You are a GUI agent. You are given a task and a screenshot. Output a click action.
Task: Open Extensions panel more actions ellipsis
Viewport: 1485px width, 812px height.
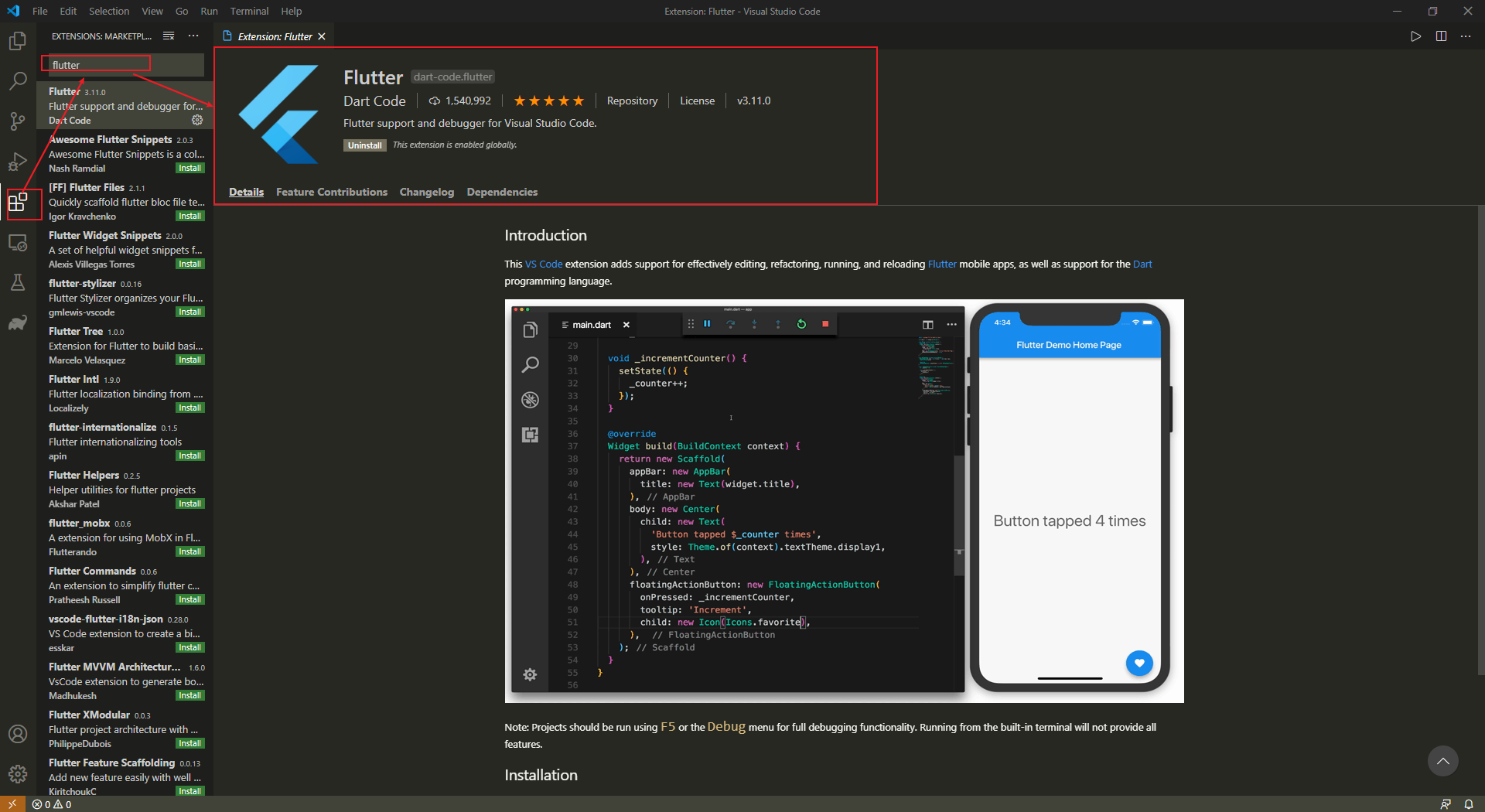pyautogui.click(x=193, y=36)
